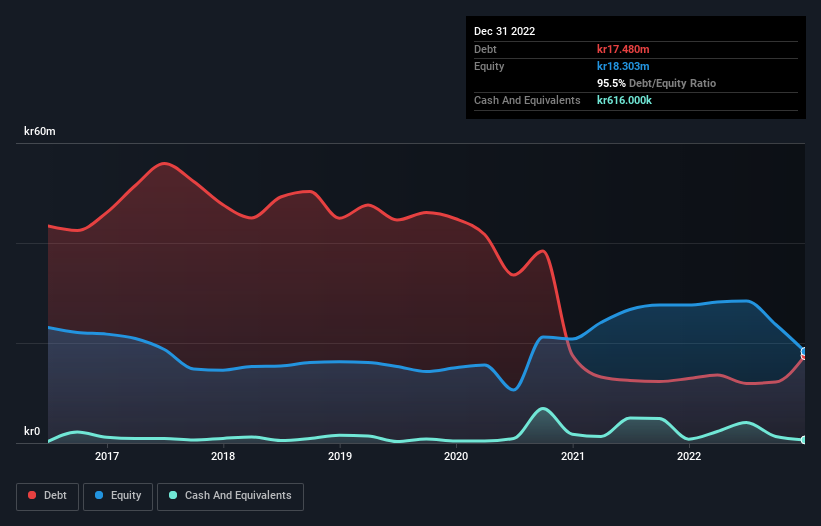This screenshot has width=821, height=526.
Task: Click the kr616.000k cash value
Action: [624, 100]
